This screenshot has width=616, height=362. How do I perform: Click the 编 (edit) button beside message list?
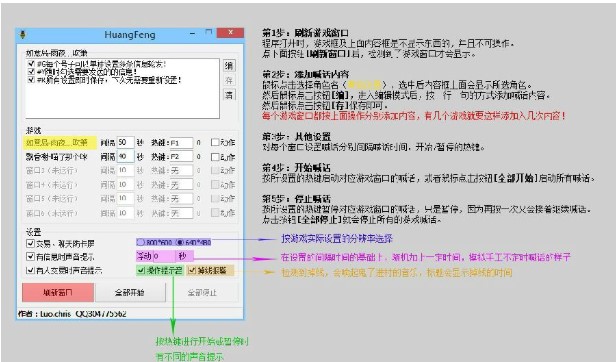229,65
